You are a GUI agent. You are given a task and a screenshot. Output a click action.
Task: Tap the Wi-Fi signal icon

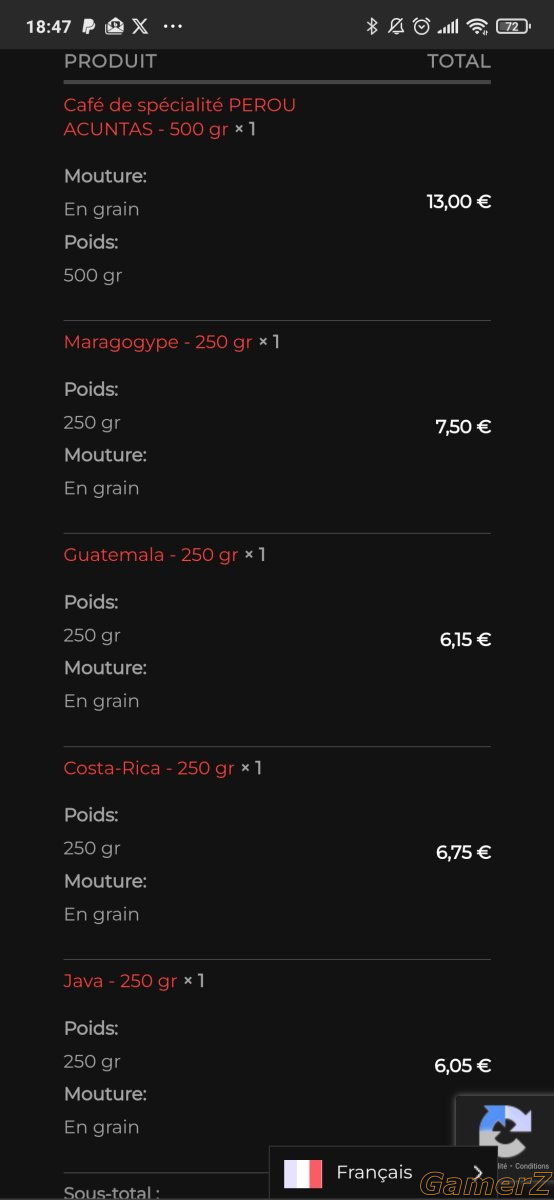point(477,27)
